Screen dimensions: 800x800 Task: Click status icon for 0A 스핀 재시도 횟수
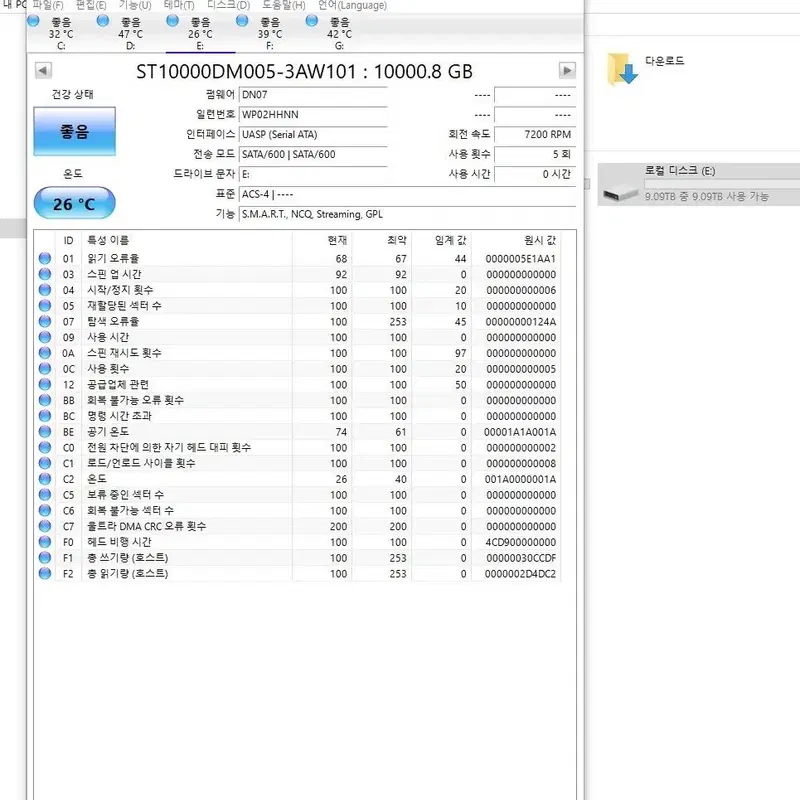[x=45, y=353]
